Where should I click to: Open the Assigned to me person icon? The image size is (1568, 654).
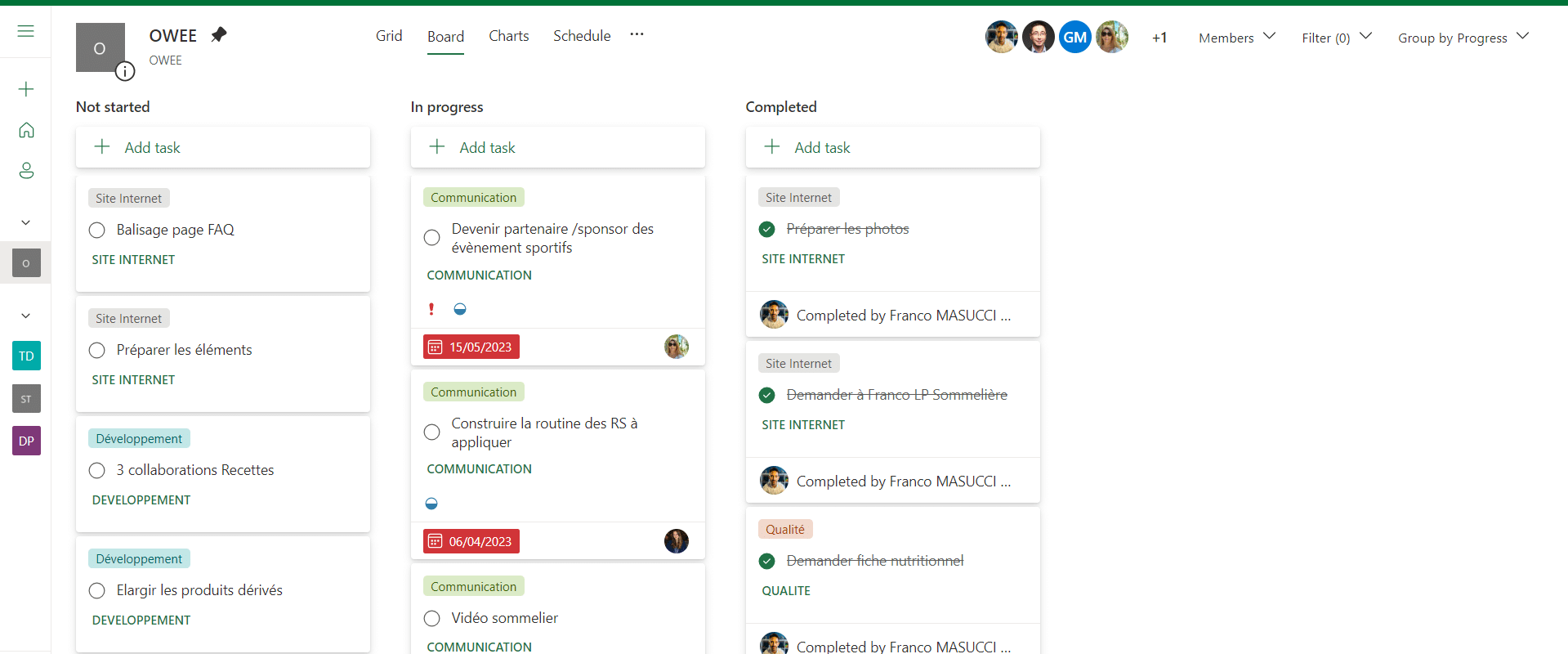pyautogui.click(x=26, y=171)
